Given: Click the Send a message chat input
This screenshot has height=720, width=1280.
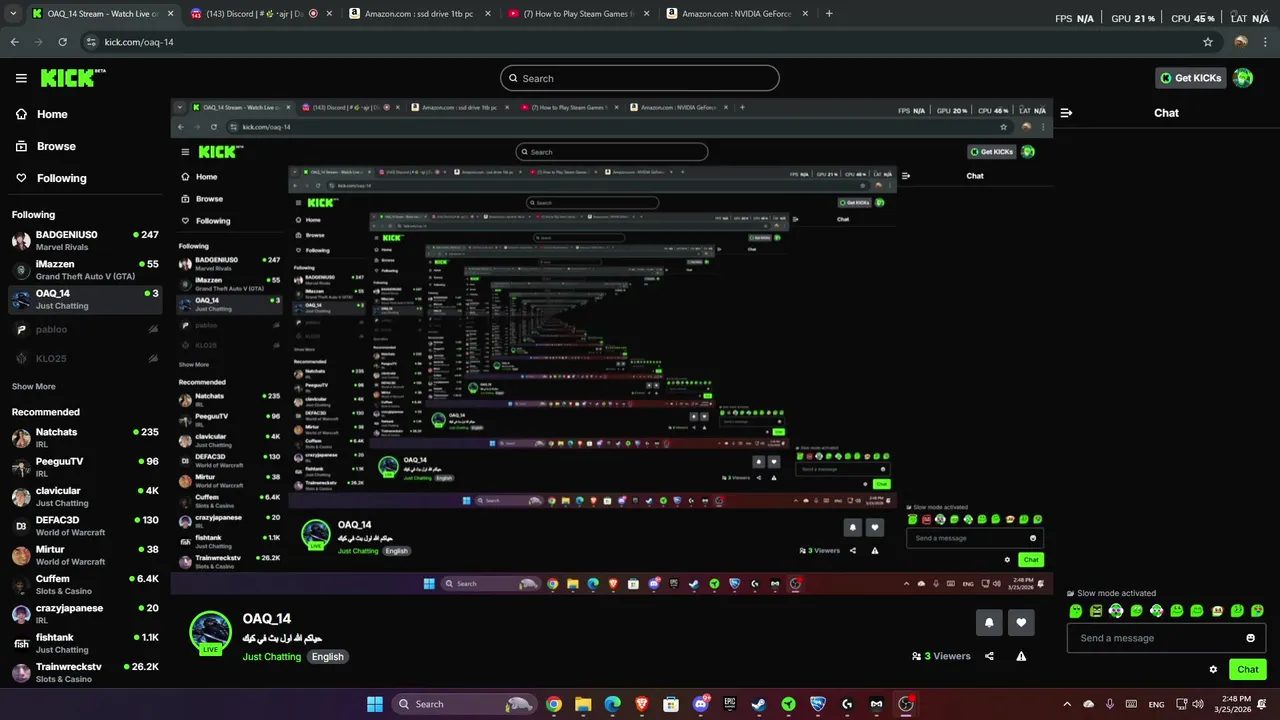Looking at the screenshot, I should (x=1166, y=638).
